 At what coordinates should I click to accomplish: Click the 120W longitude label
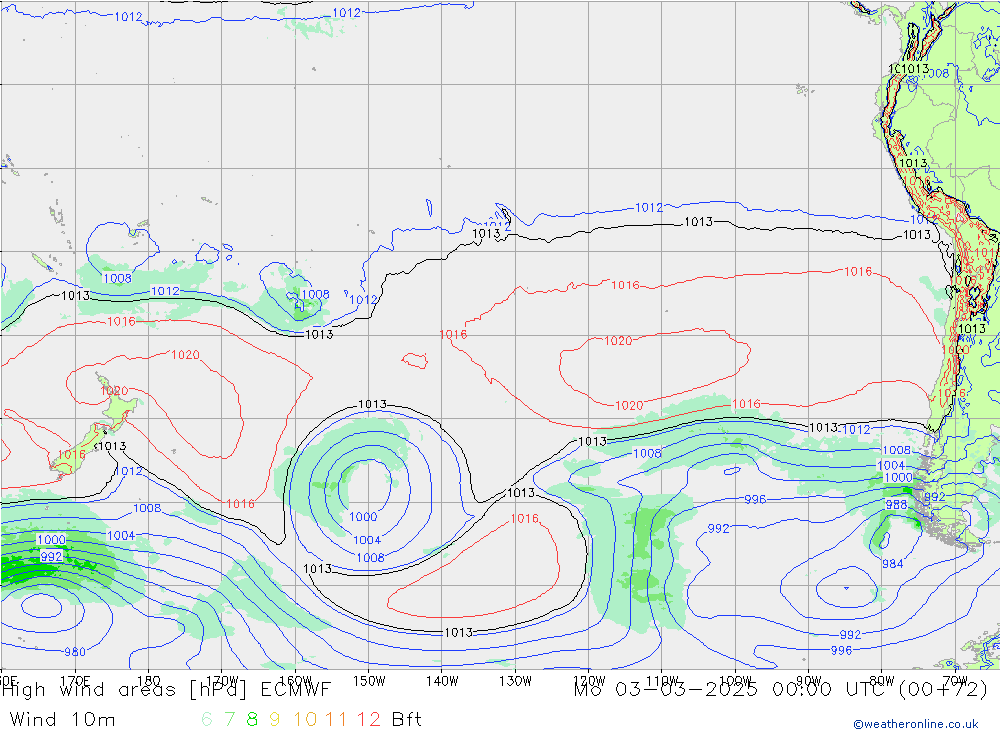pos(589,681)
